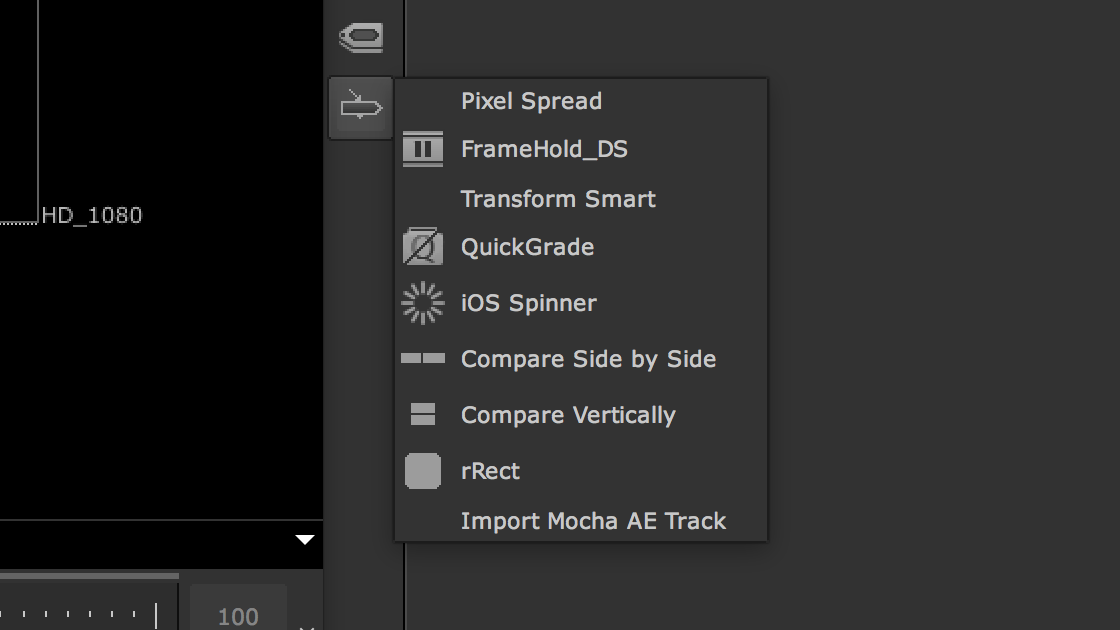Click the iOS Spinner icon
This screenshot has height=630, width=1120.
point(423,303)
